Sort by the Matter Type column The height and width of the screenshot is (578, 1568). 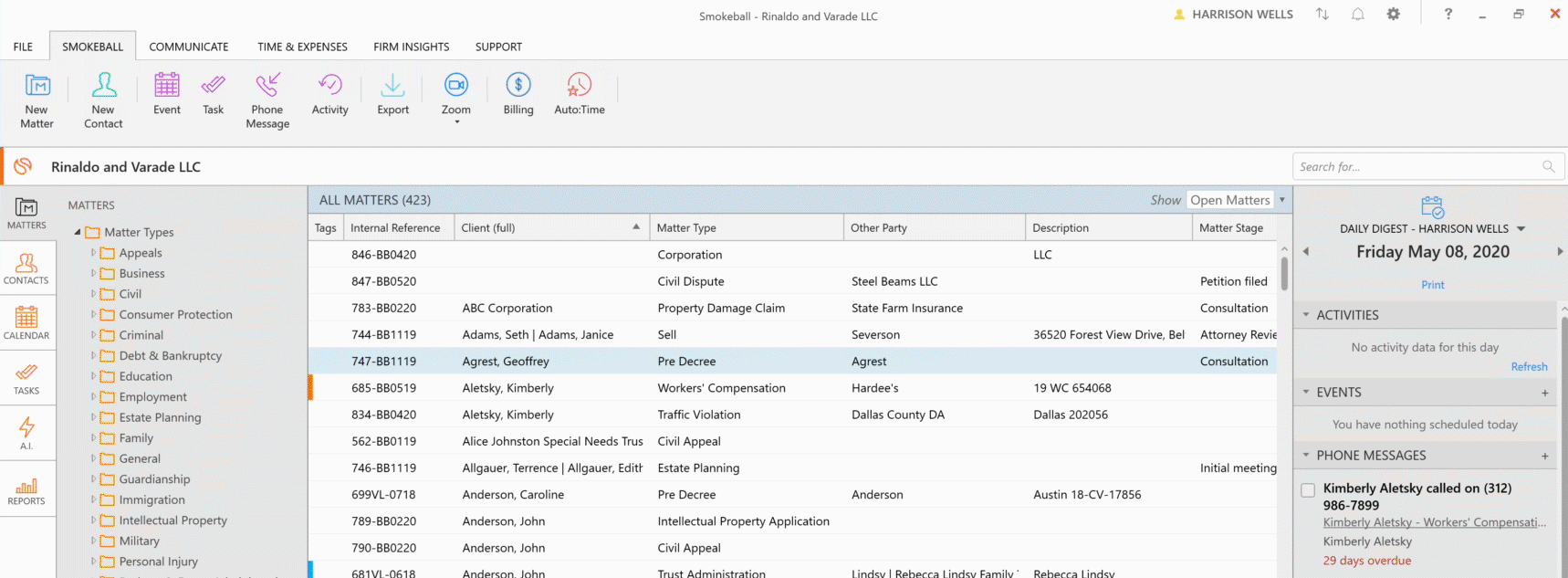point(746,227)
